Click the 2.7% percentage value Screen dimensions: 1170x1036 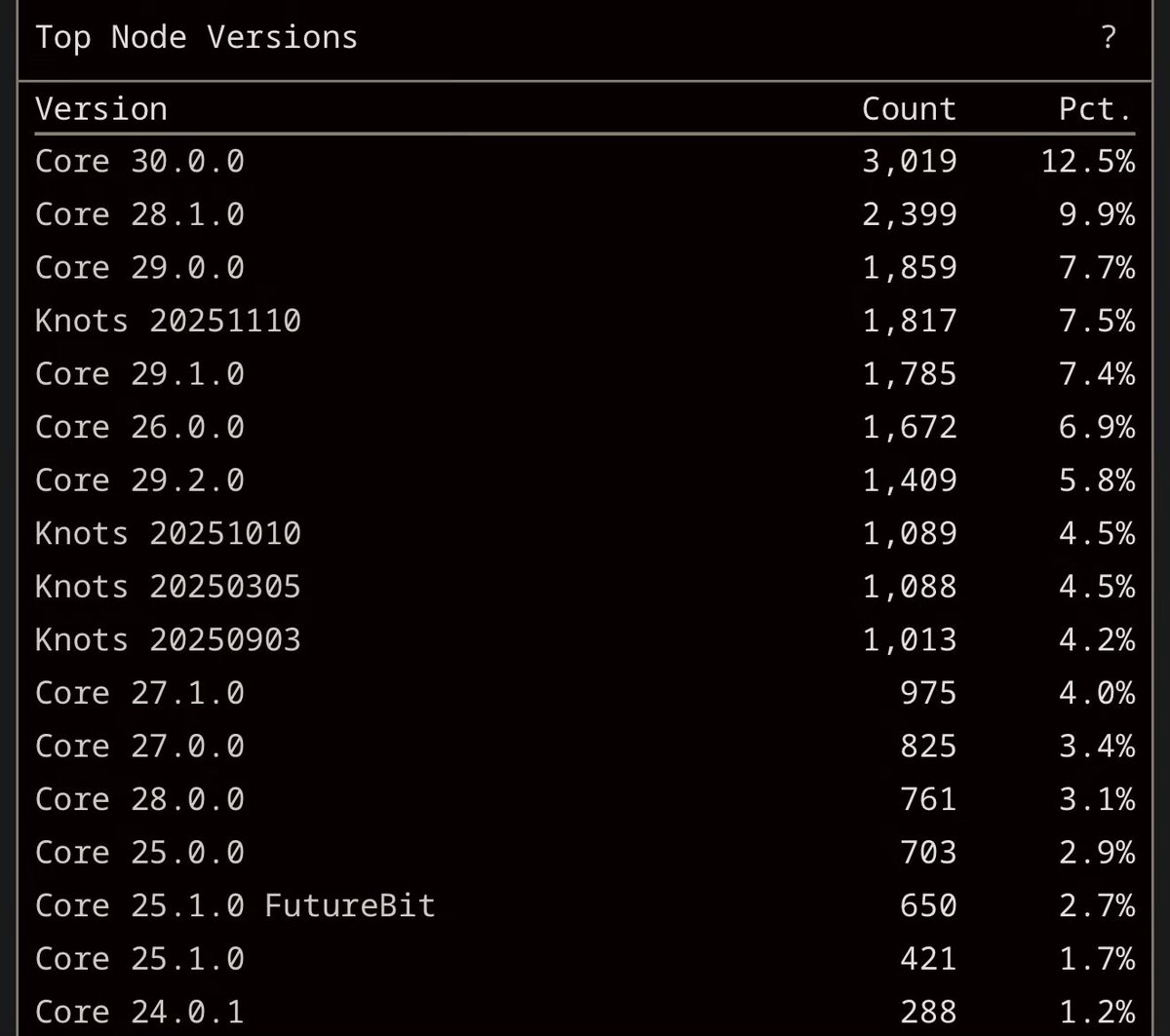point(1097,905)
